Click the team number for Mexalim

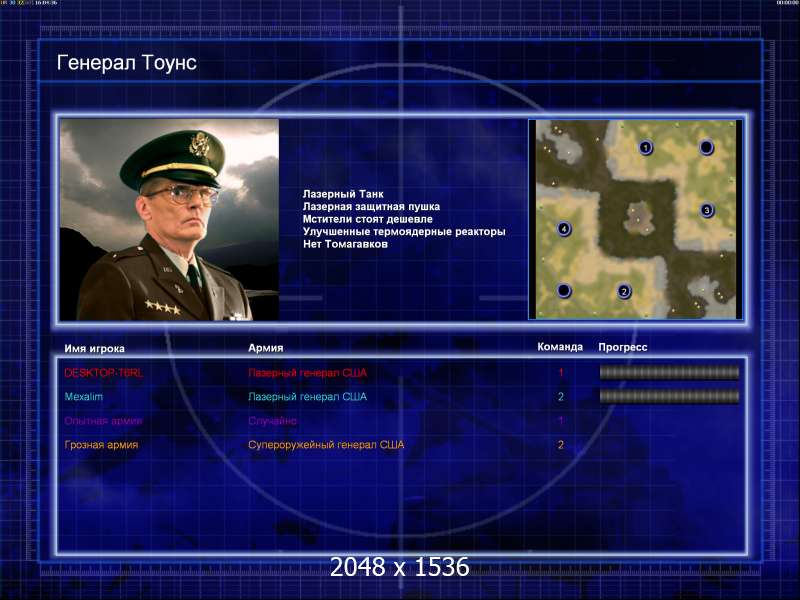click(561, 396)
